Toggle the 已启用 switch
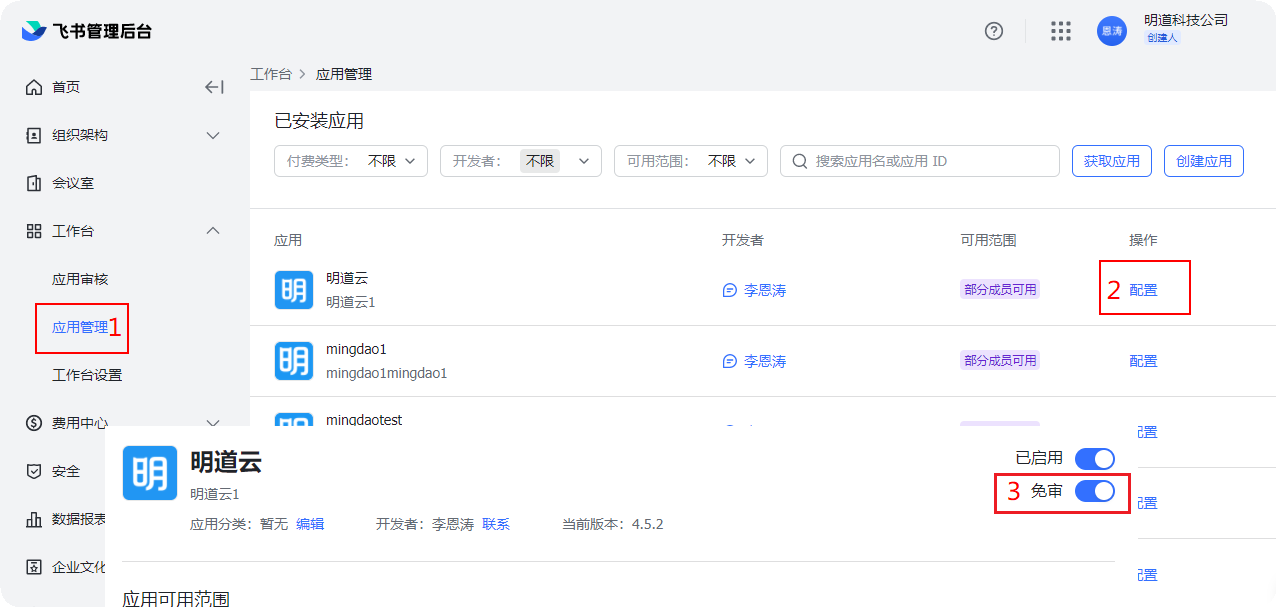Image resolution: width=1276 pixels, height=607 pixels. [x=1095, y=458]
